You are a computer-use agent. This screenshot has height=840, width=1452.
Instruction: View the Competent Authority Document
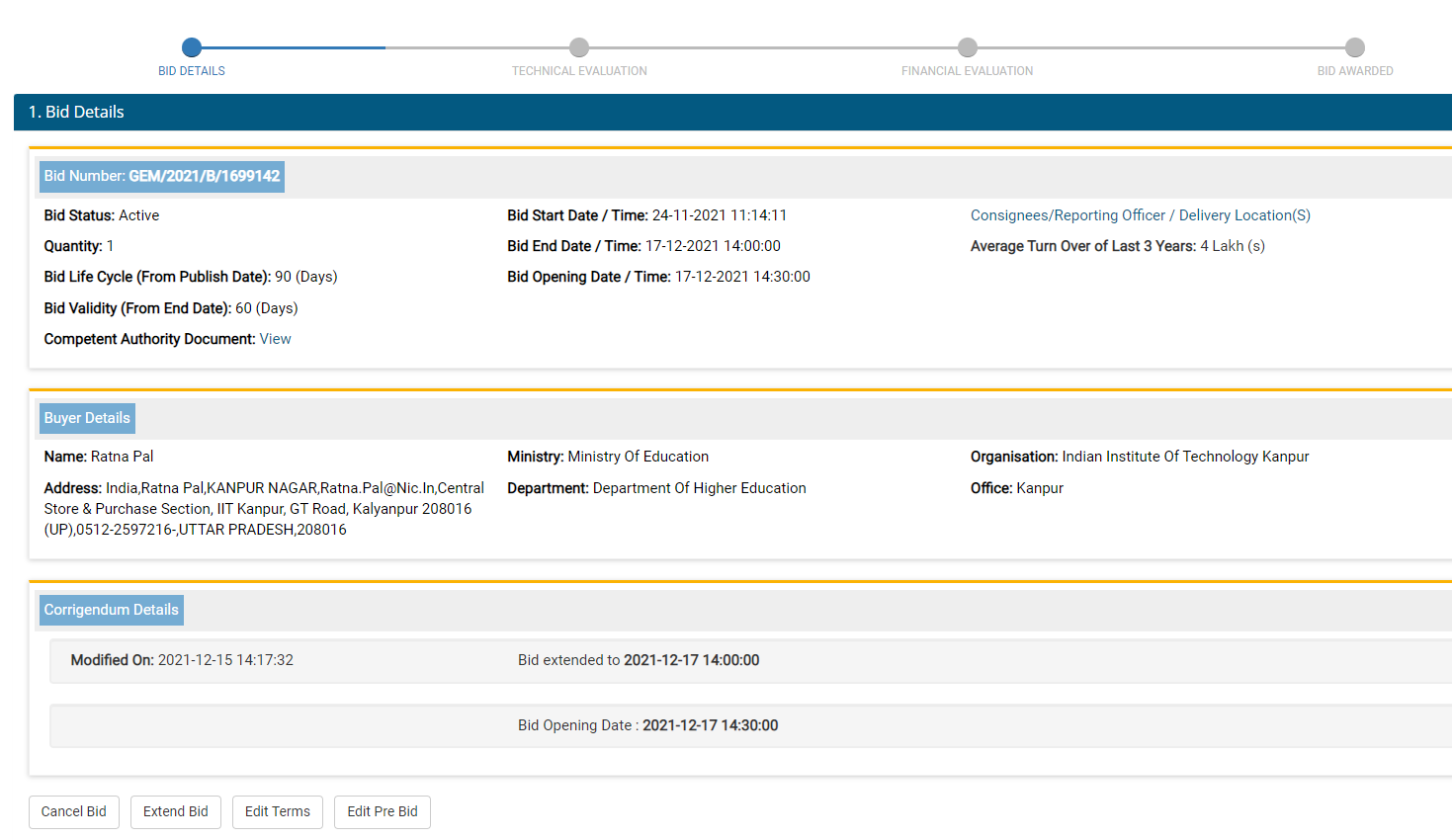pos(275,339)
